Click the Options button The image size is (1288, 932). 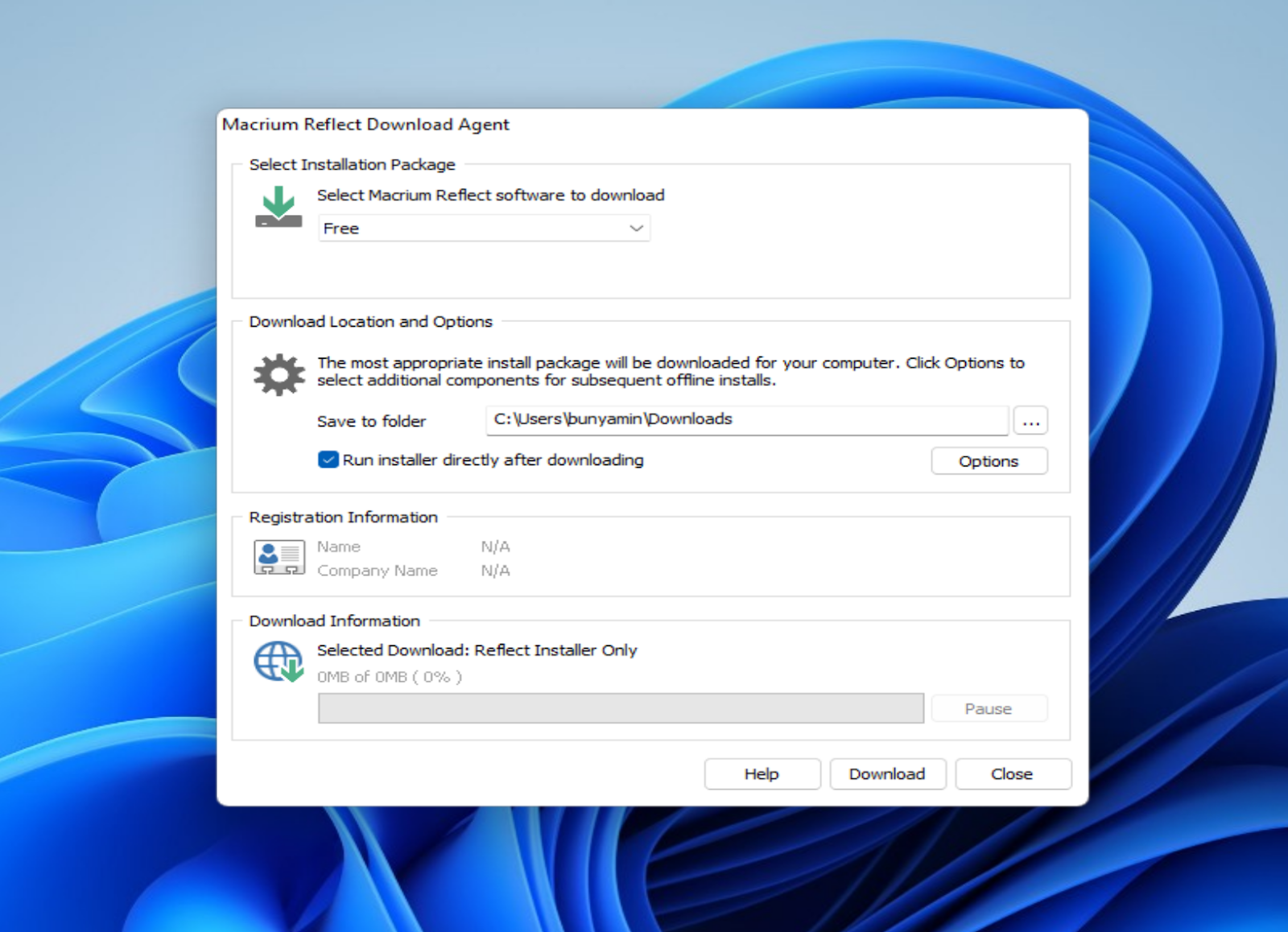[x=989, y=461]
